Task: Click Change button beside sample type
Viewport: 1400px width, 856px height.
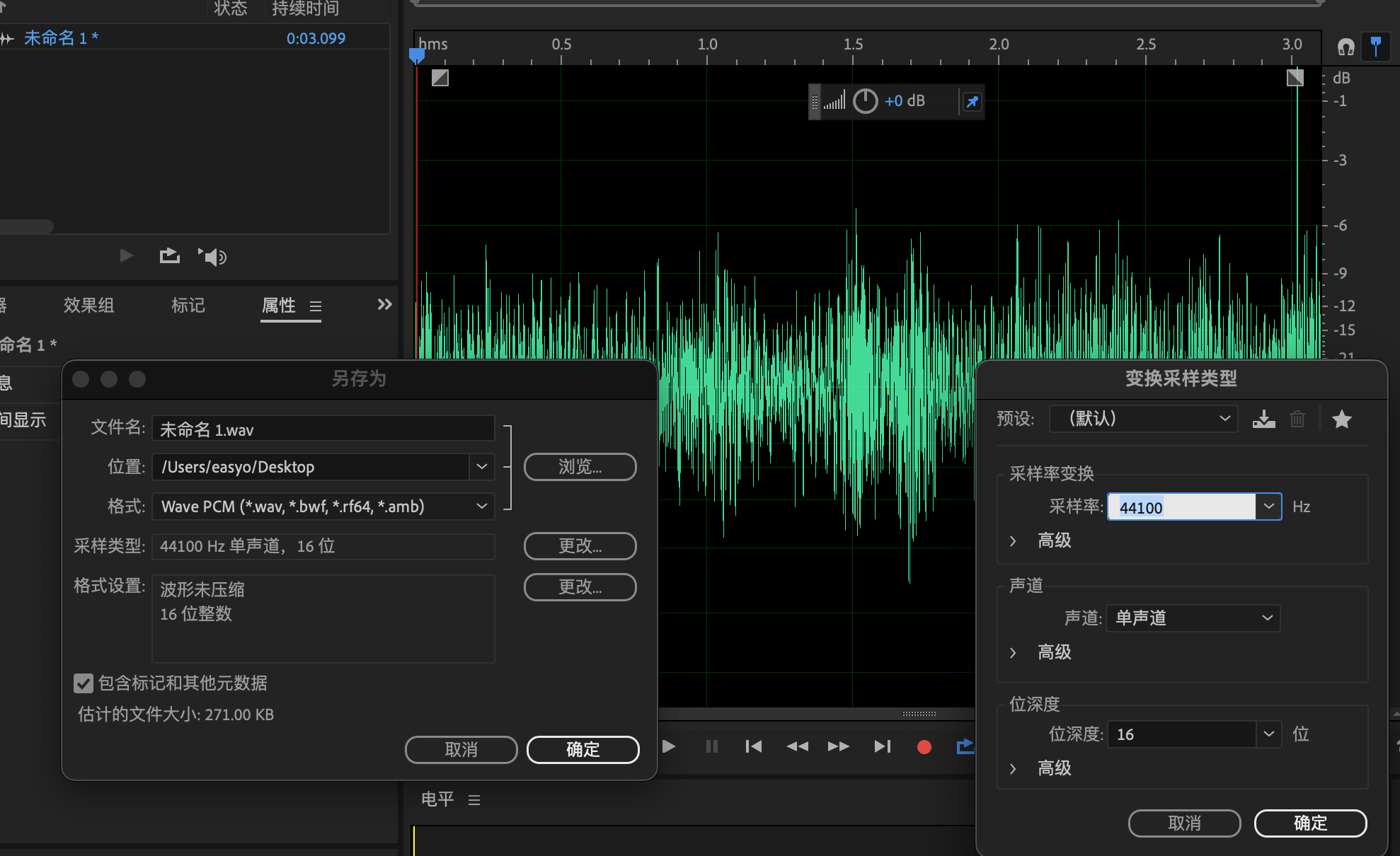Action: pos(580,546)
